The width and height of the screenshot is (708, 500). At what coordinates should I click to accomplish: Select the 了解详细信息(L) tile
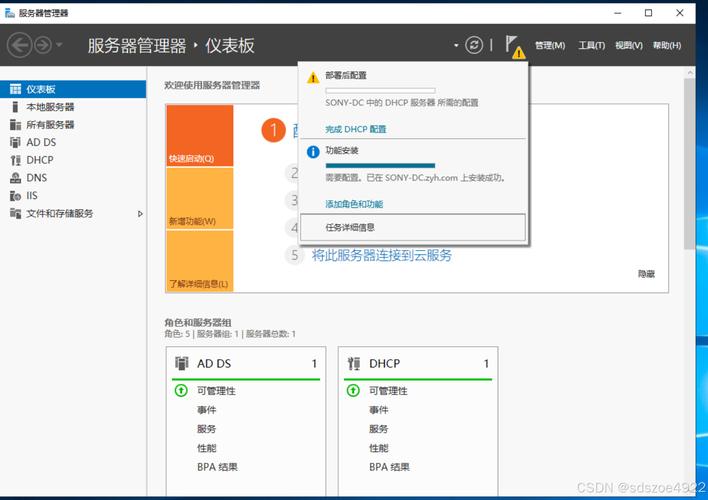(x=200, y=261)
